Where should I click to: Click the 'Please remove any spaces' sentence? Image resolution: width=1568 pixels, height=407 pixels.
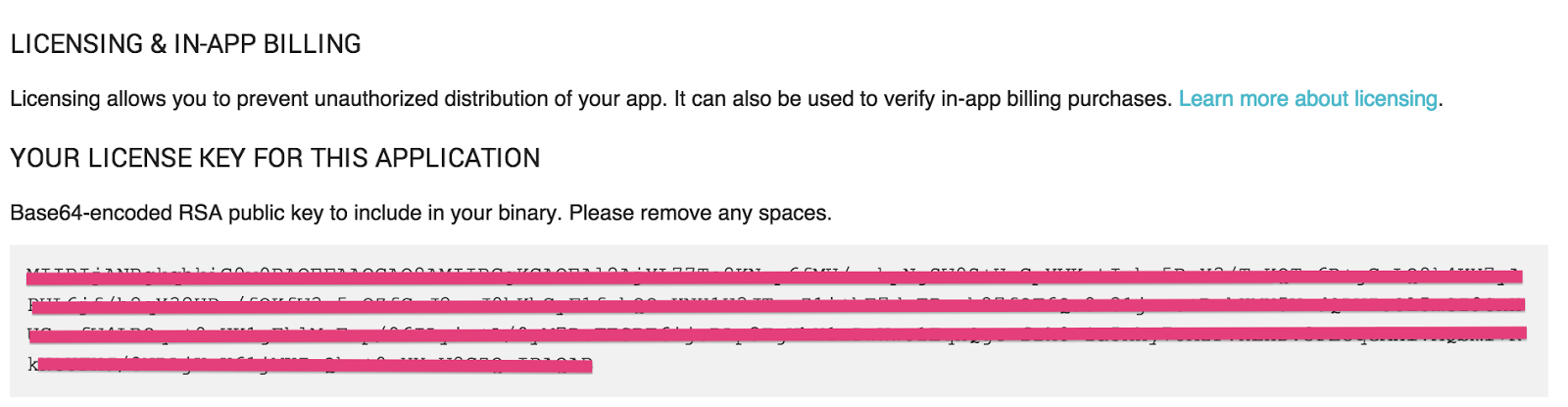[701, 213]
